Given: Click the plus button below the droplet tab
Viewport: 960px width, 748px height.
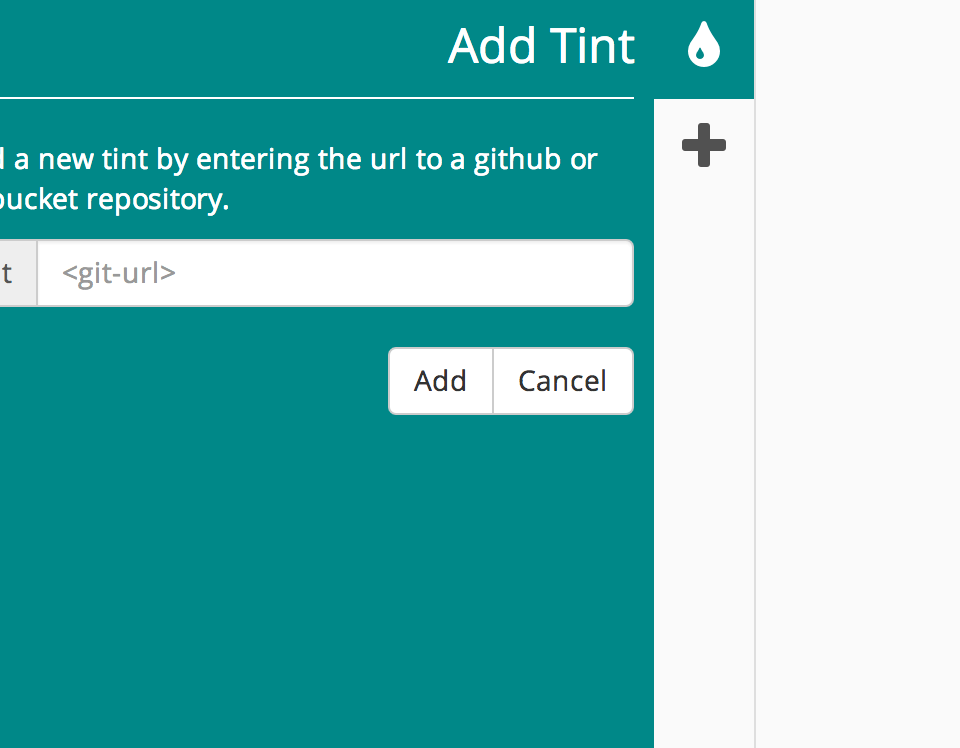Looking at the screenshot, I should point(703,145).
